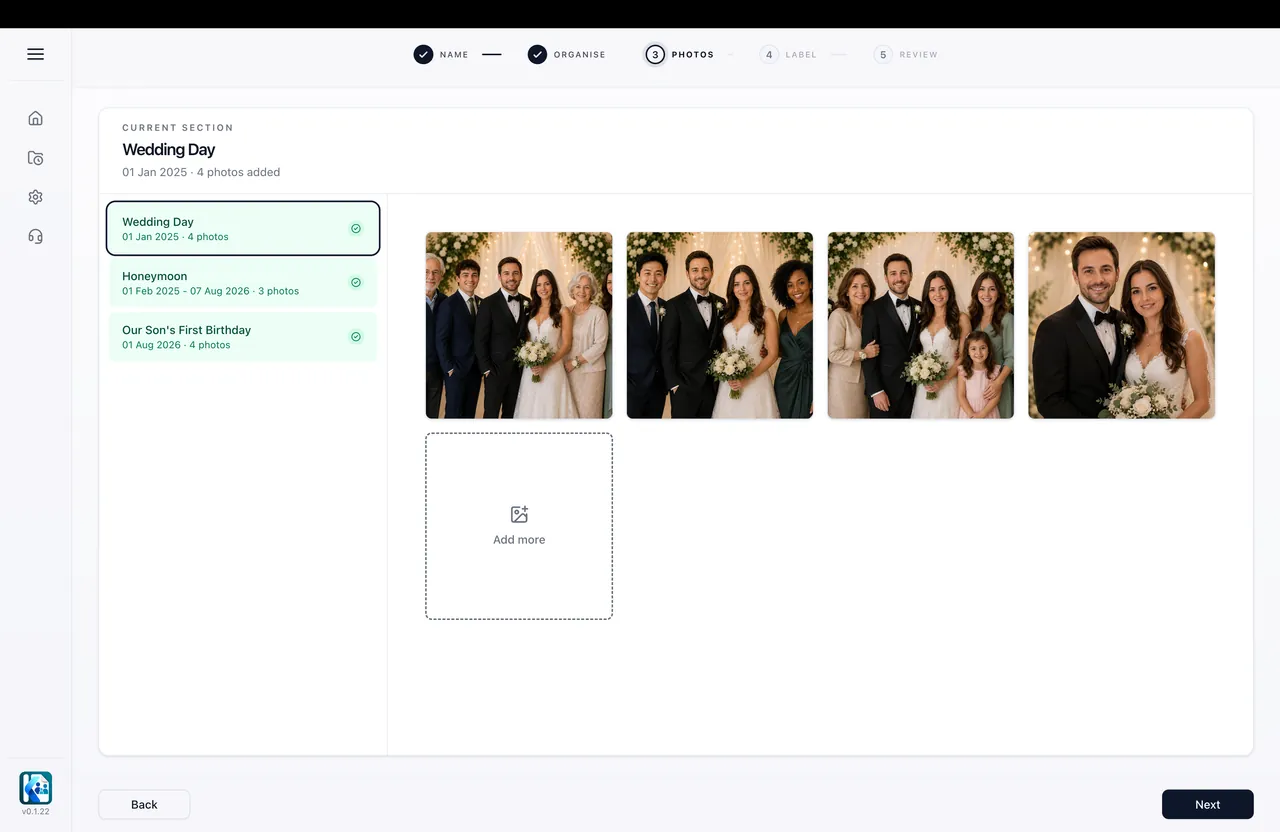This screenshot has height=832, width=1280.
Task: Open the recent folders icon in sidebar
Action: point(35,158)
